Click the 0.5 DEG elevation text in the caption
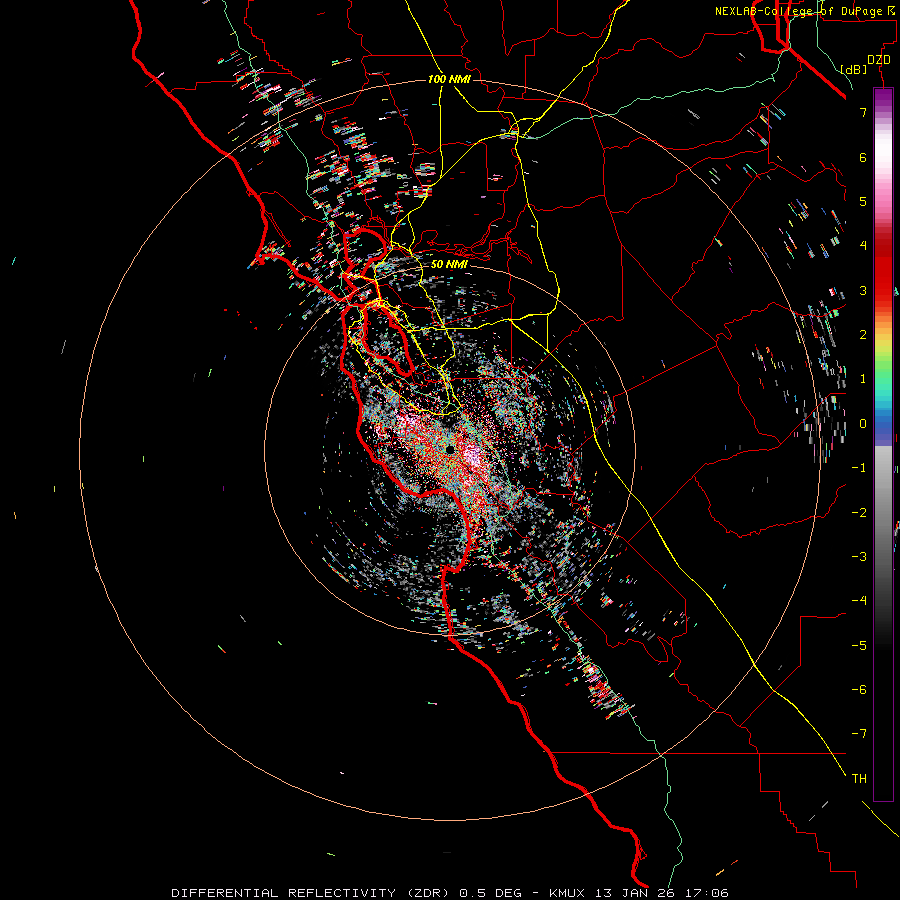The height and width of the screenshot is (900, 900). coord(491,893)
